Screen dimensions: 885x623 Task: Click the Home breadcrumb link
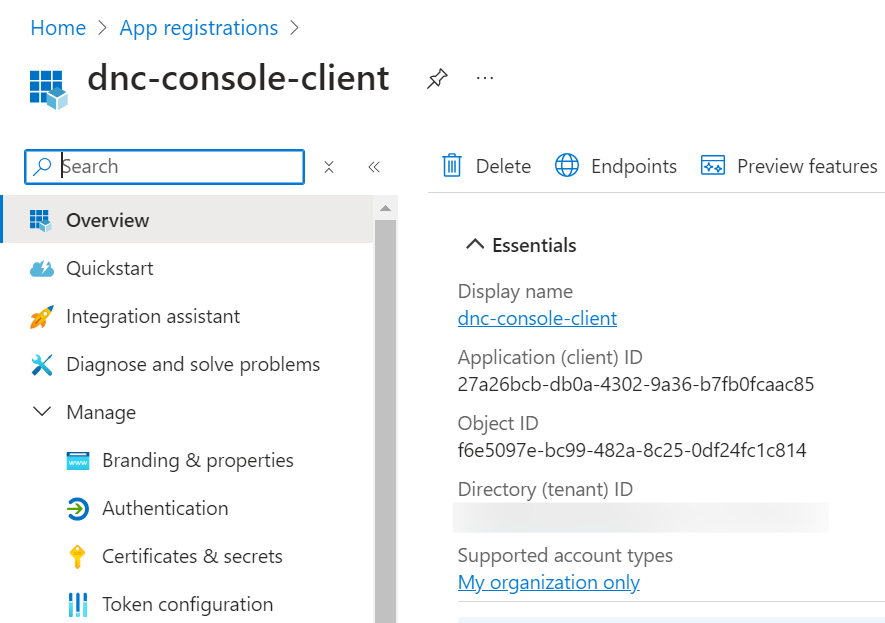click(58, 28)
